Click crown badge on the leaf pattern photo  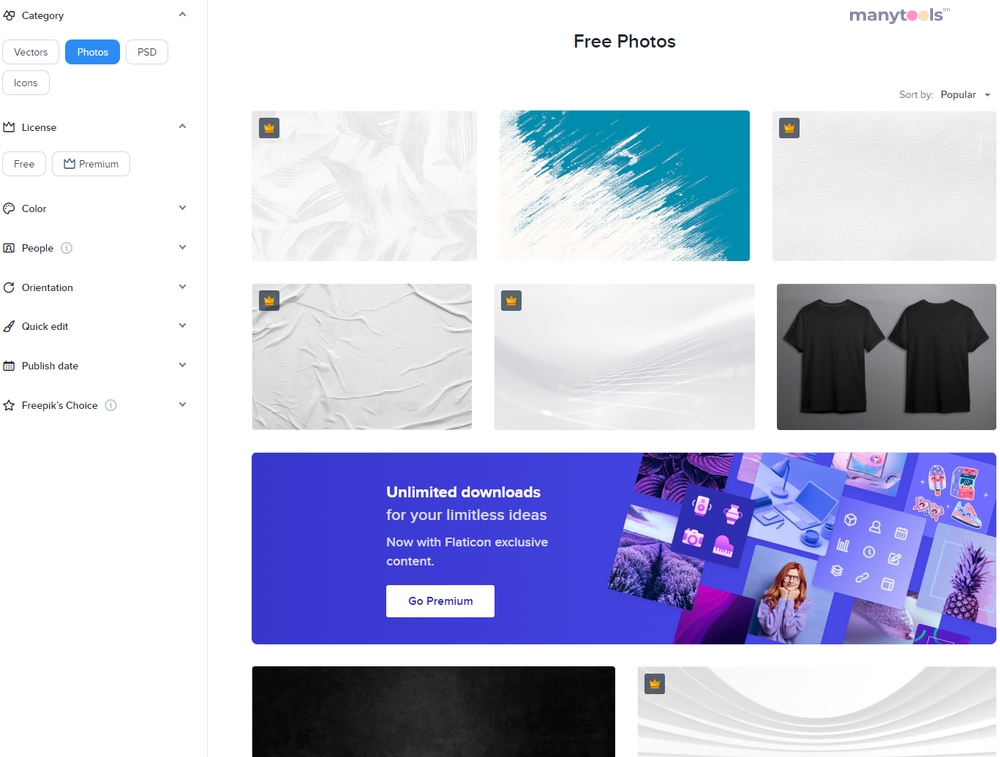[x=269, y=128]
